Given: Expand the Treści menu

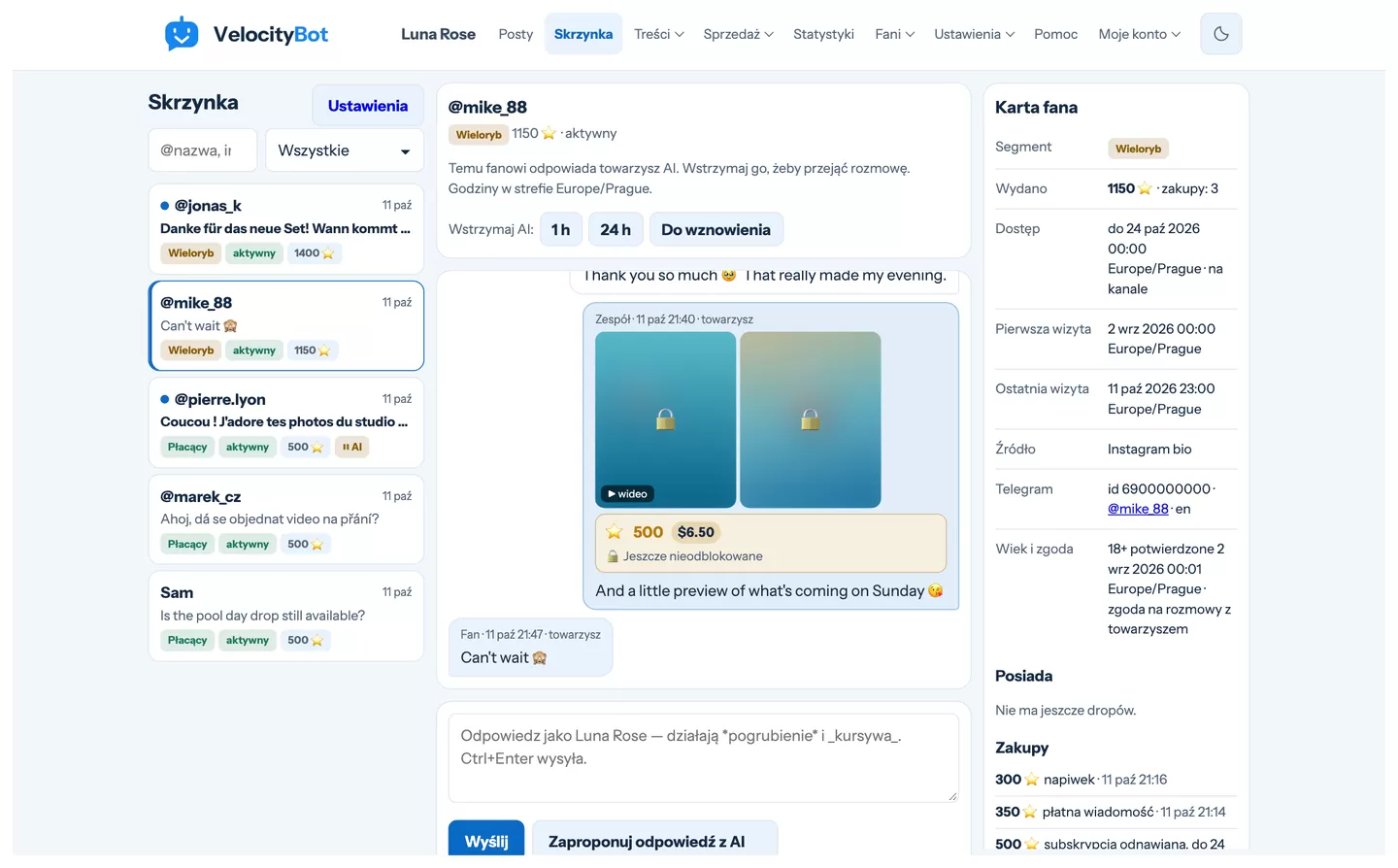Looking at the screenshot, I should coord(659,34).
